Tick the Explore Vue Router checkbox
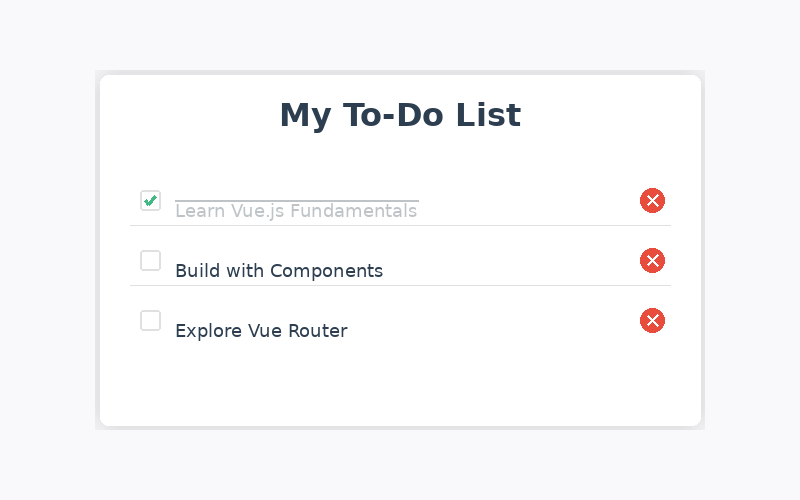 [x=151, y=320]
